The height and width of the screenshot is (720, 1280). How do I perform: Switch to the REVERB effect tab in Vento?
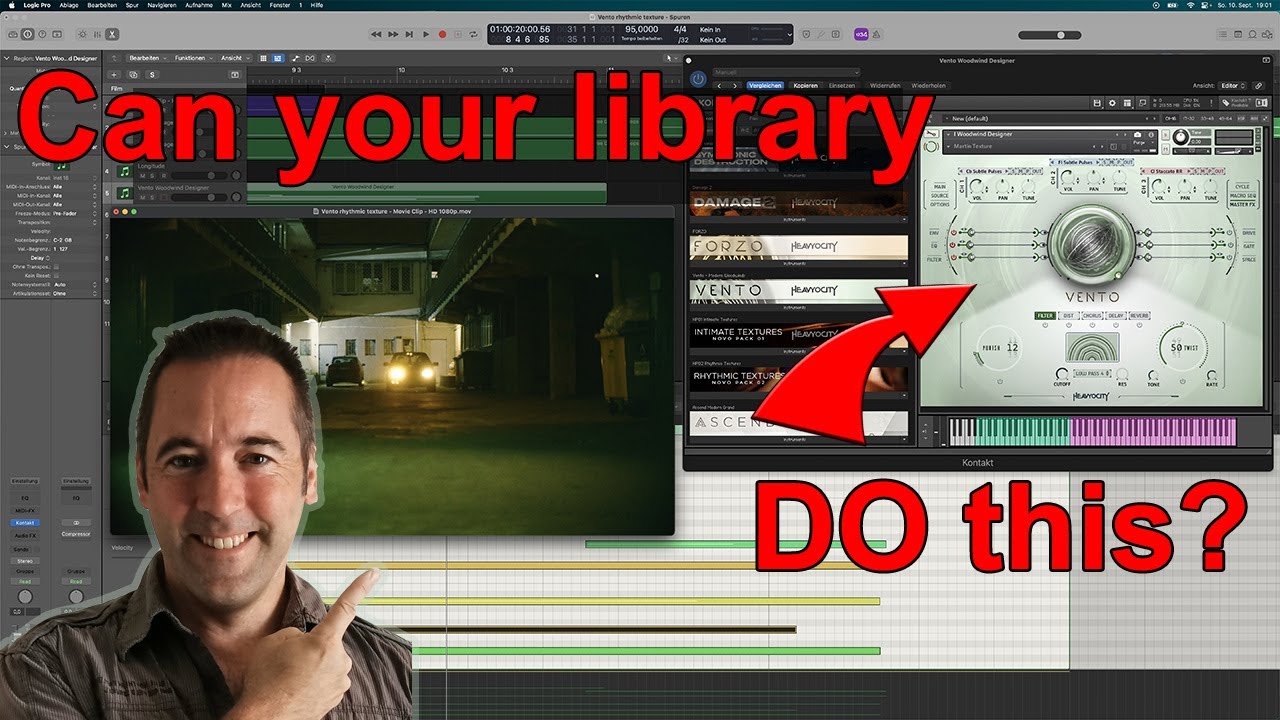(1139, 315)
